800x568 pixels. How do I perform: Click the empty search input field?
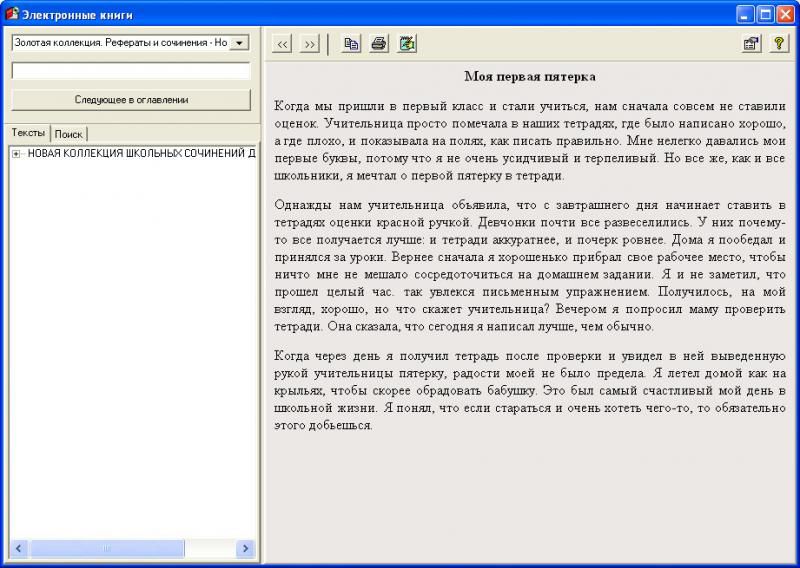tap(130, 71)
